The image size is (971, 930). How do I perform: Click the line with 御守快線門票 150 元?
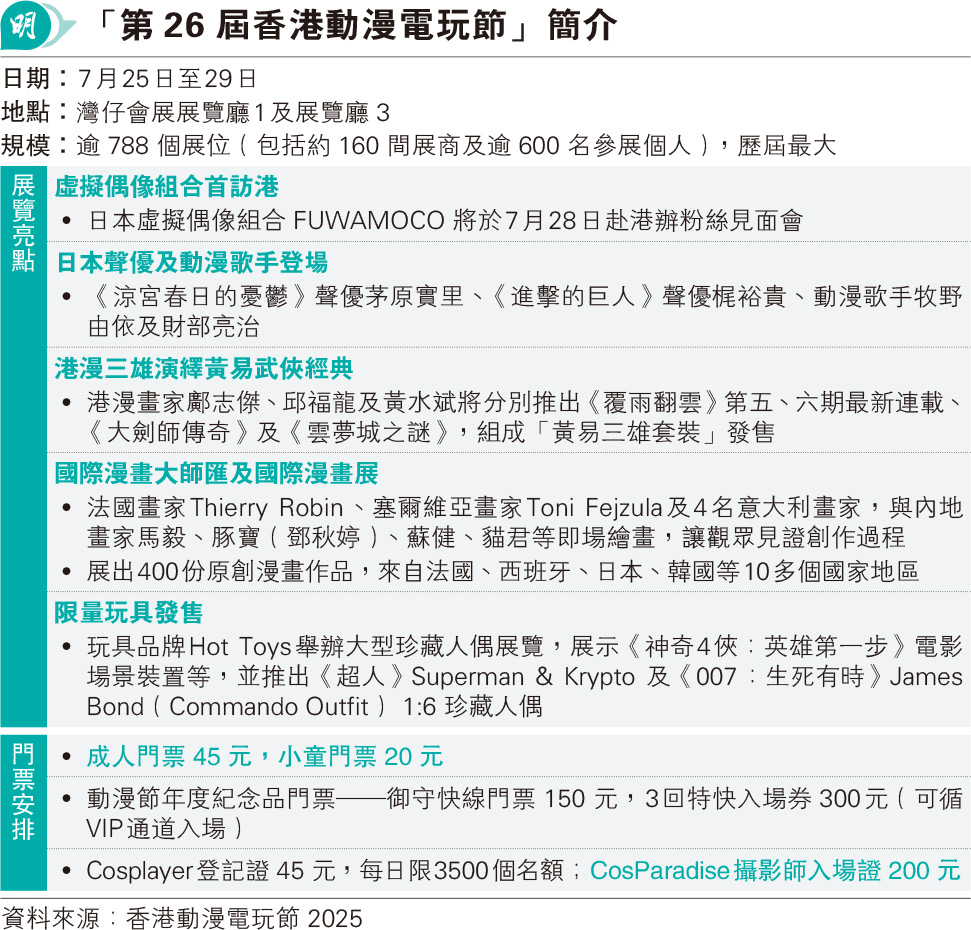525,799
